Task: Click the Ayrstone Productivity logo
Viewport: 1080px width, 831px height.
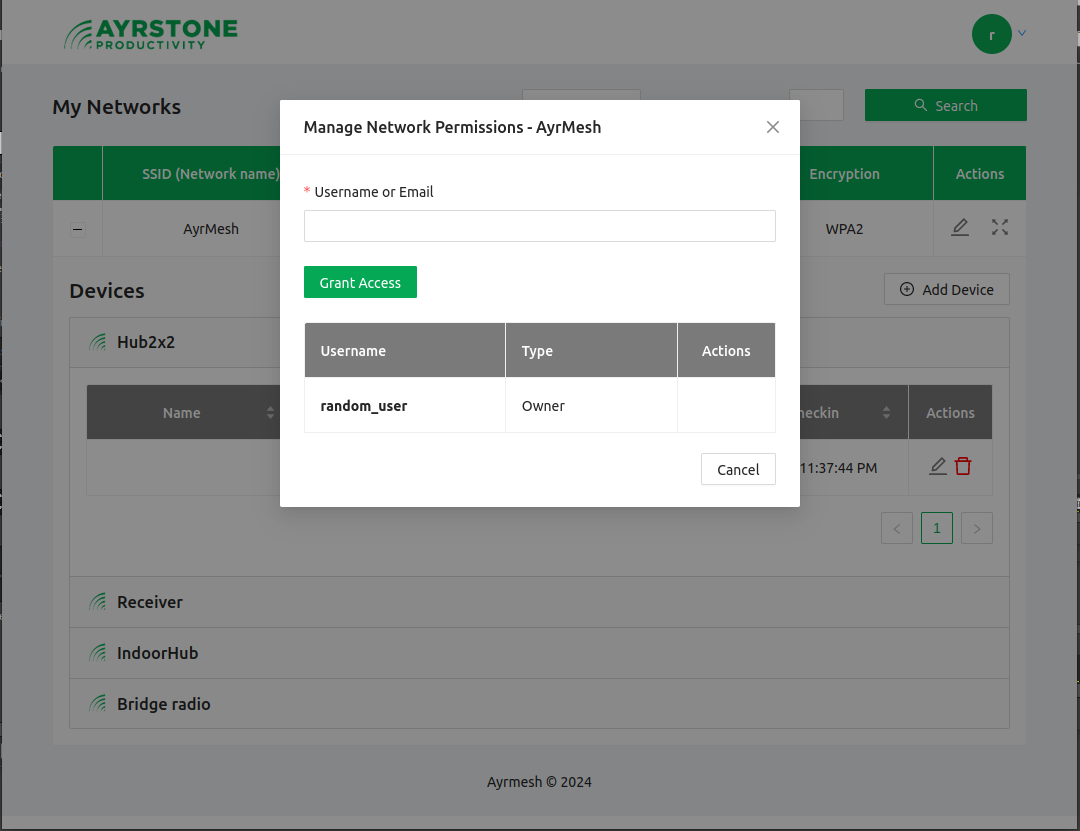Action: pyautogui.click(x=151, y=34)
